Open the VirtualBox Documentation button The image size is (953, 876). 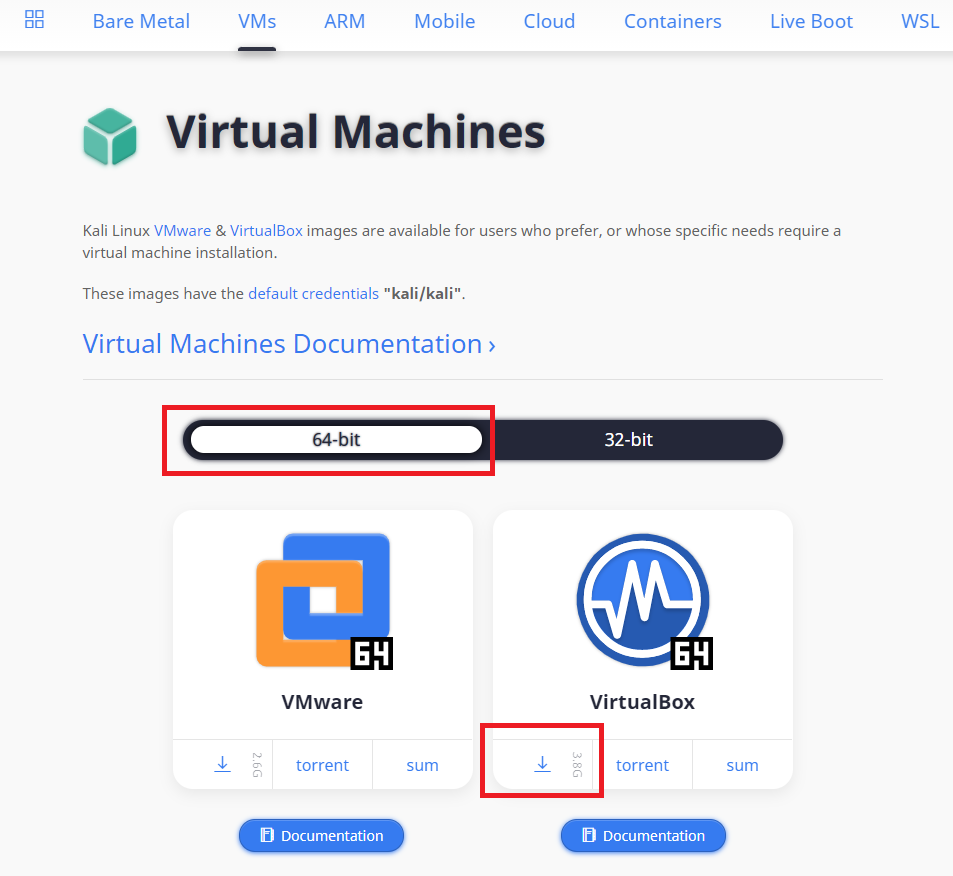click(x=643, y=835)
